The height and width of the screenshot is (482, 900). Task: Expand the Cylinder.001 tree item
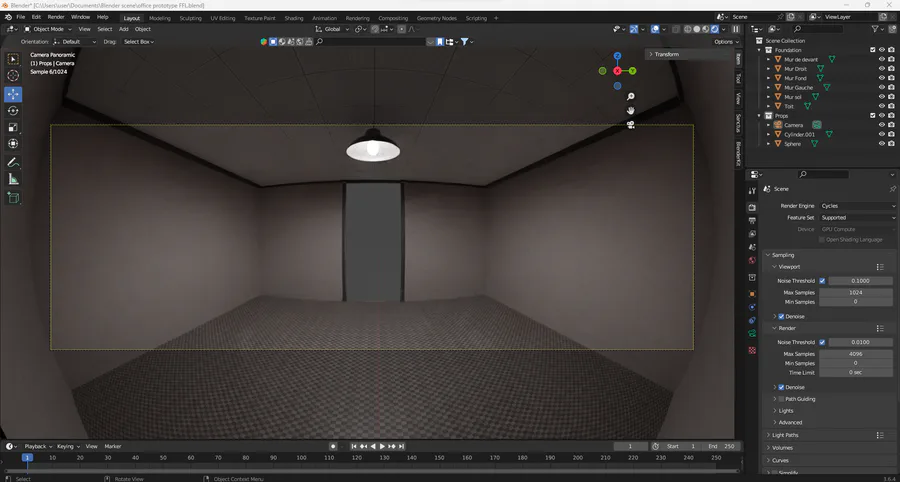click(x=769, y=135)
